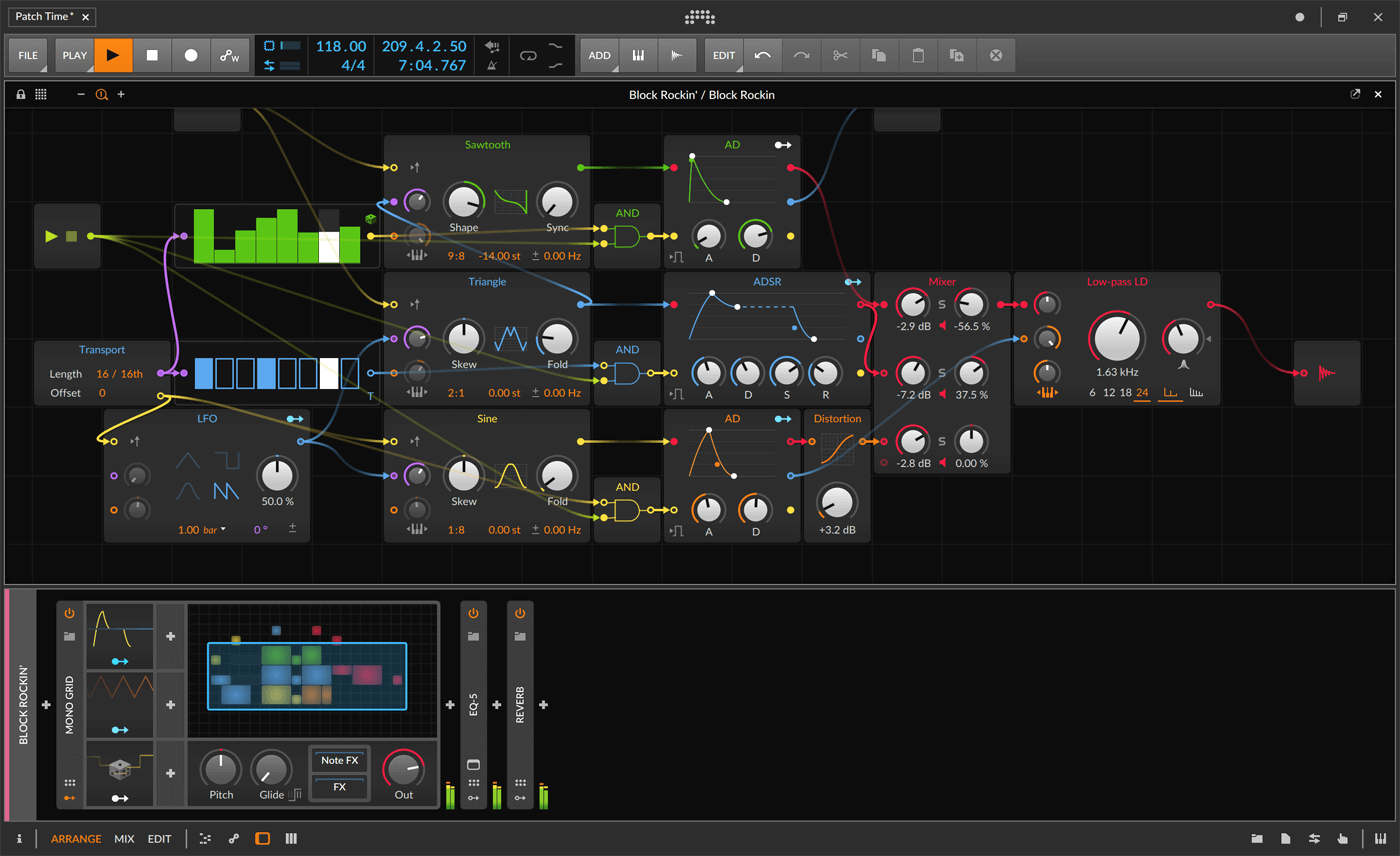The height and width of the screenshot is (856, 1400).
Task: Click the Note FX button on Mono Grid
Action: (x=340, y=760)
